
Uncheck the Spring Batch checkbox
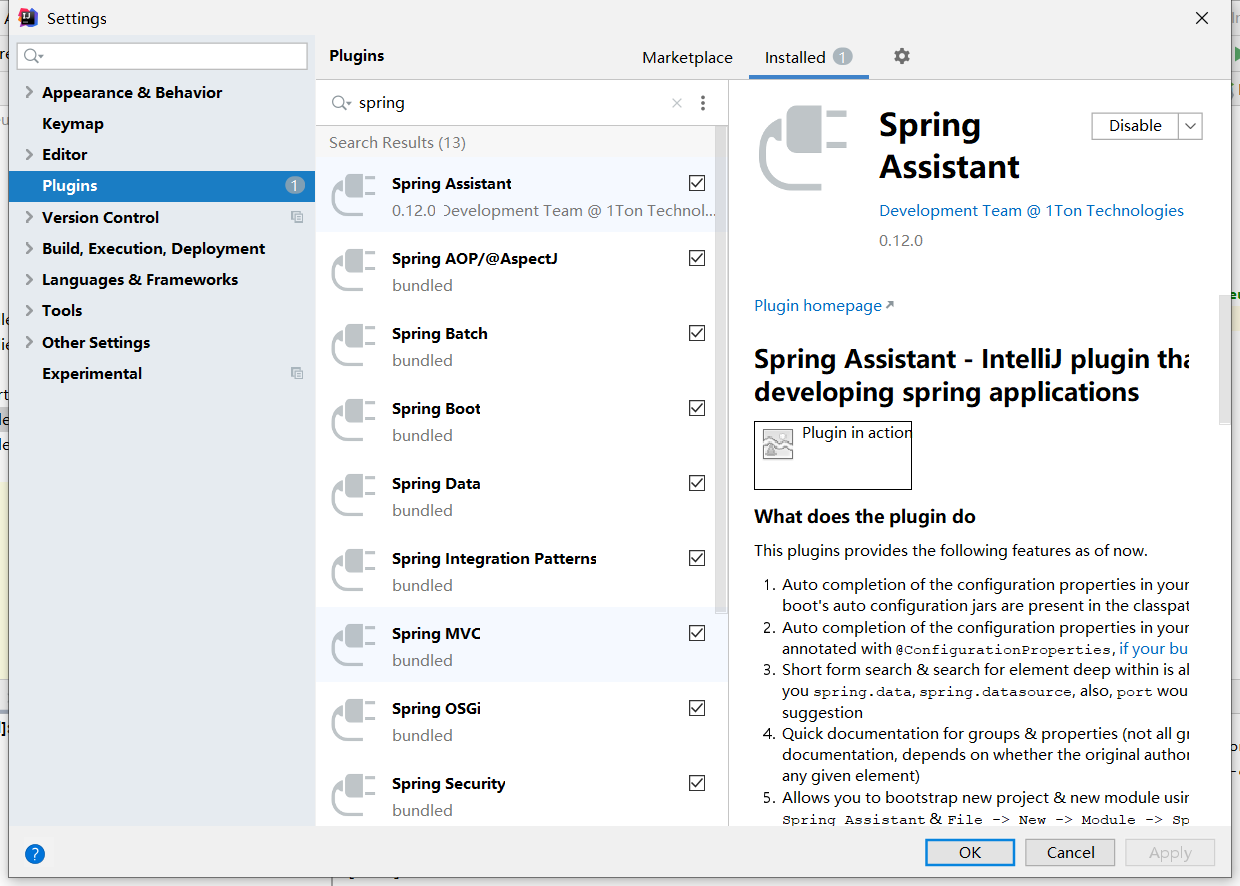pos(697,333)
